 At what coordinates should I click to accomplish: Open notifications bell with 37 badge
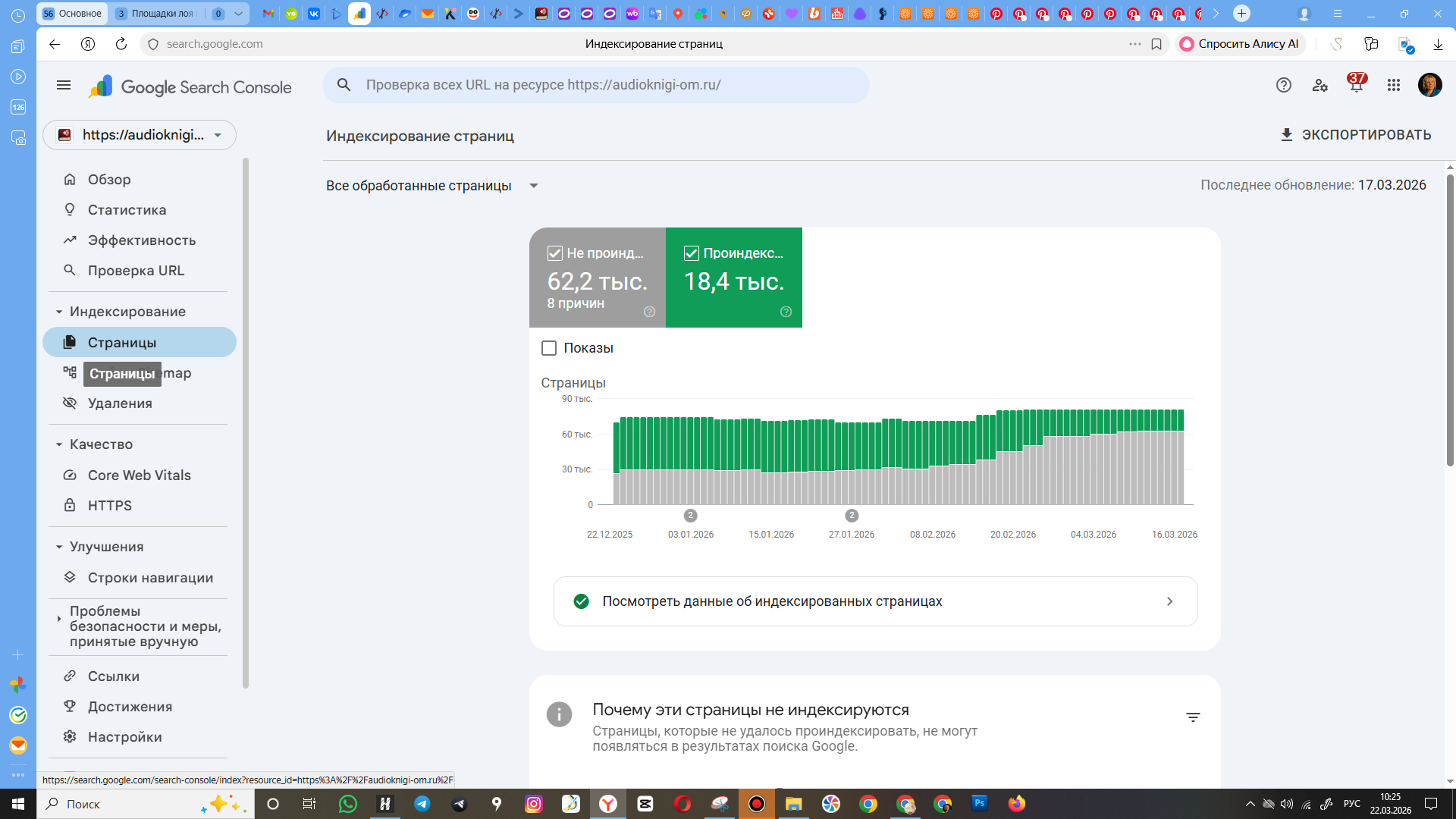(1356, 85)
